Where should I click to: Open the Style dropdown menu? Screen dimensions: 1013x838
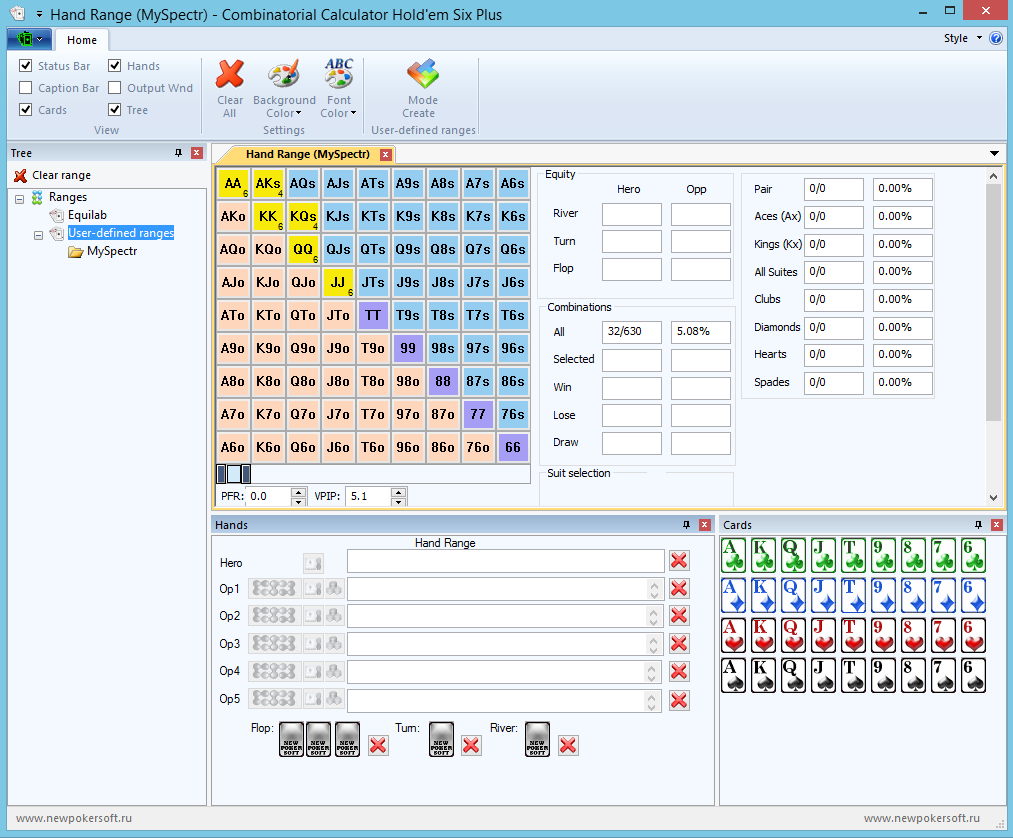(962, 39)
